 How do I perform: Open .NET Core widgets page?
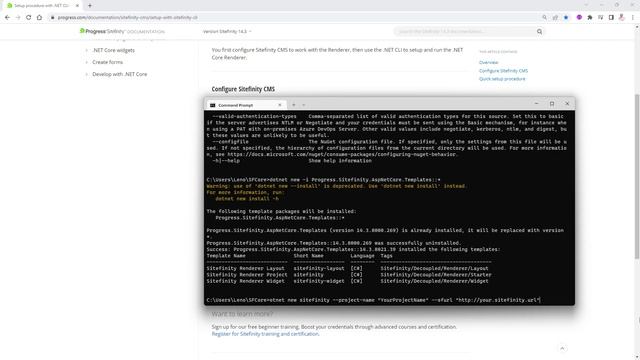(x=113, y=50)
